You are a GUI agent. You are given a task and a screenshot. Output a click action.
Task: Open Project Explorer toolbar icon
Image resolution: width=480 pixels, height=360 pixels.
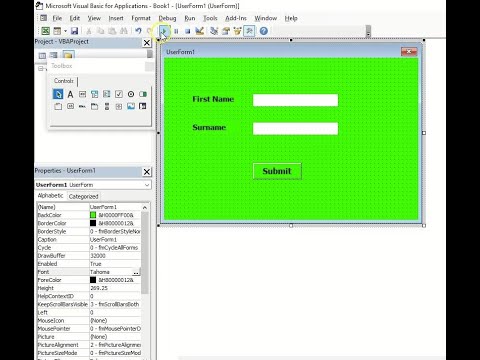click(x=214, y=31)
